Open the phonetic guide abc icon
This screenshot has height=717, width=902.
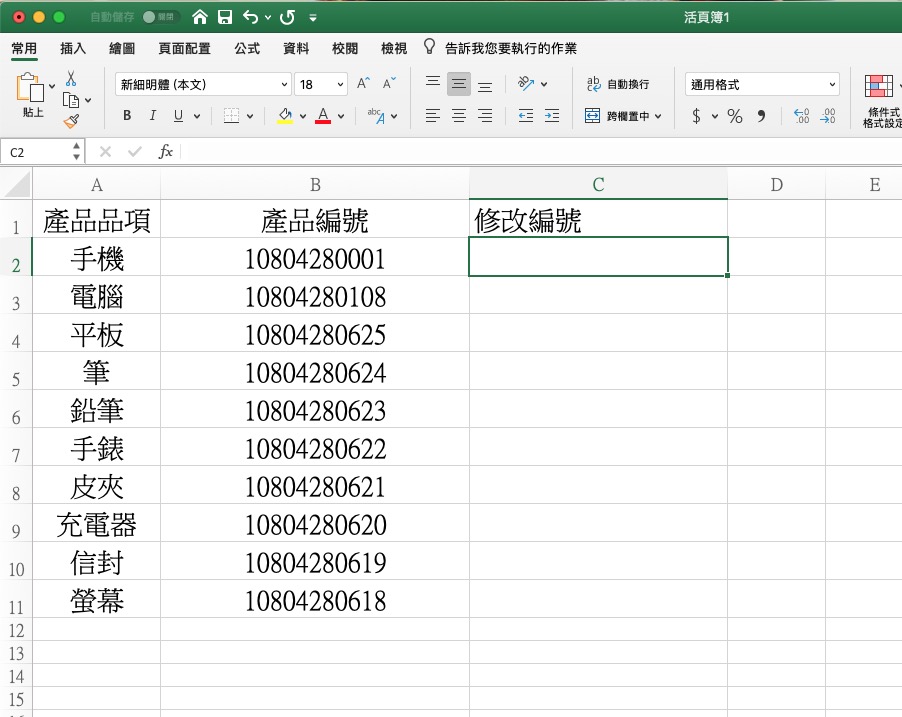(376, 116)
